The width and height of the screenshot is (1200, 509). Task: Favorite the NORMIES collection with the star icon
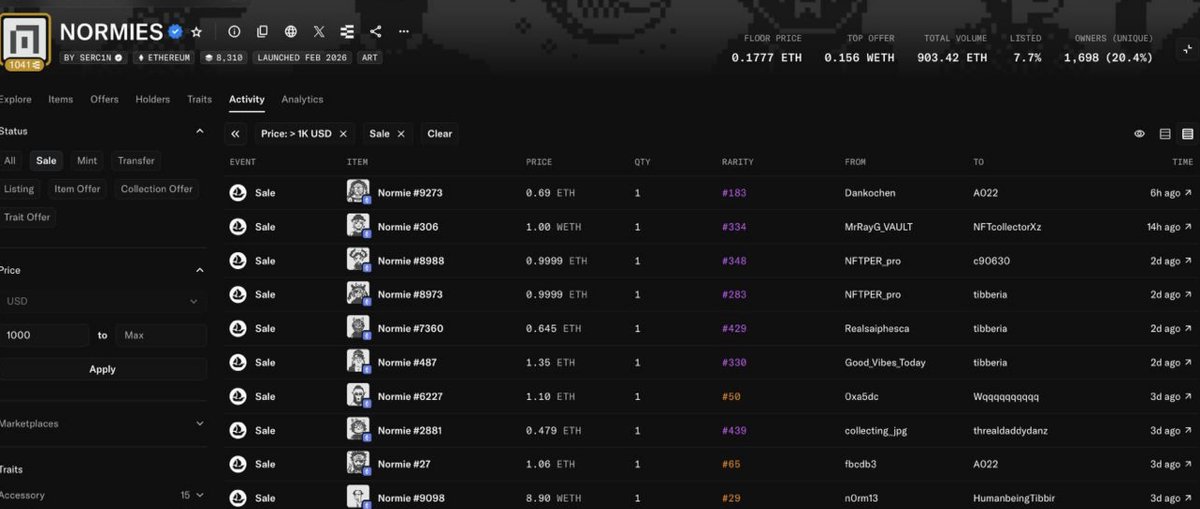pyautogui.click(x=196, y=32)
